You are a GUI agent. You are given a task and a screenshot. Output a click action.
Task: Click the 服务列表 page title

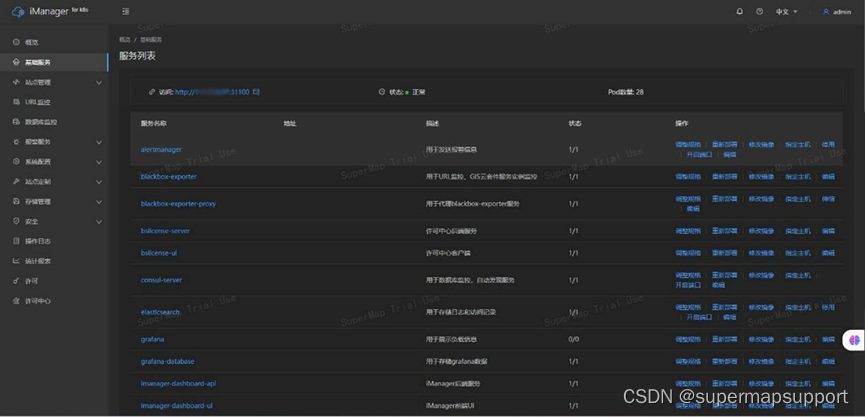click(137, 56)
